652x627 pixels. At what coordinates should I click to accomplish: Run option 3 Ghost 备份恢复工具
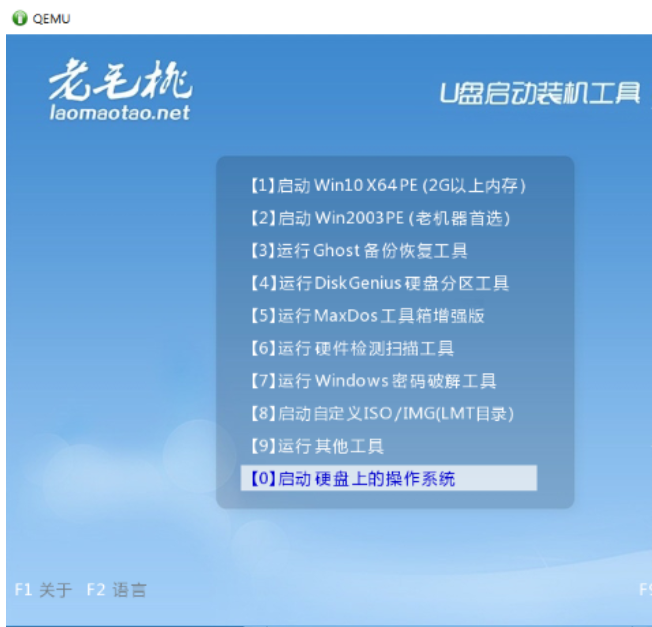359,251
